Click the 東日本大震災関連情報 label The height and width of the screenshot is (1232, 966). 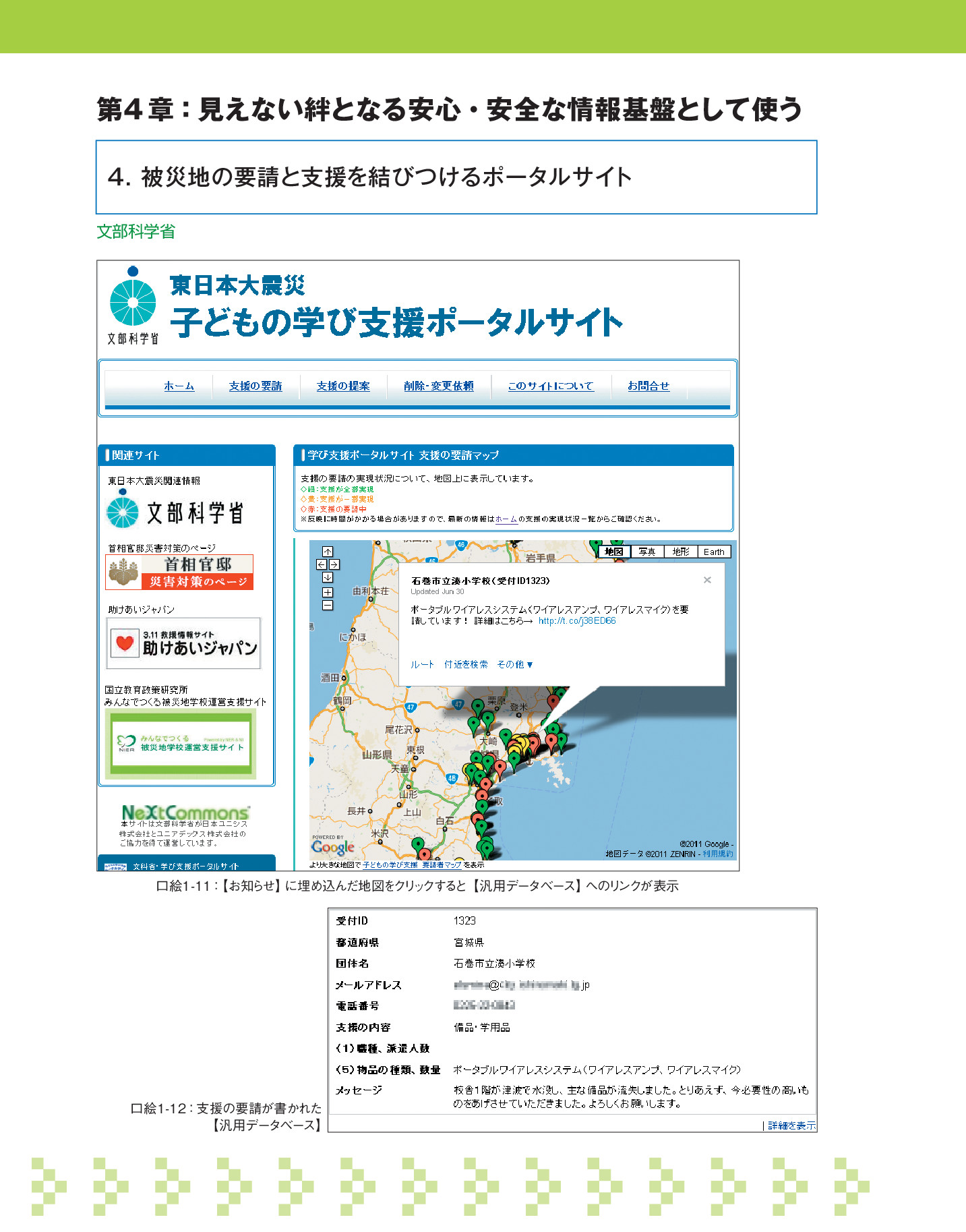tap(154, 481)
